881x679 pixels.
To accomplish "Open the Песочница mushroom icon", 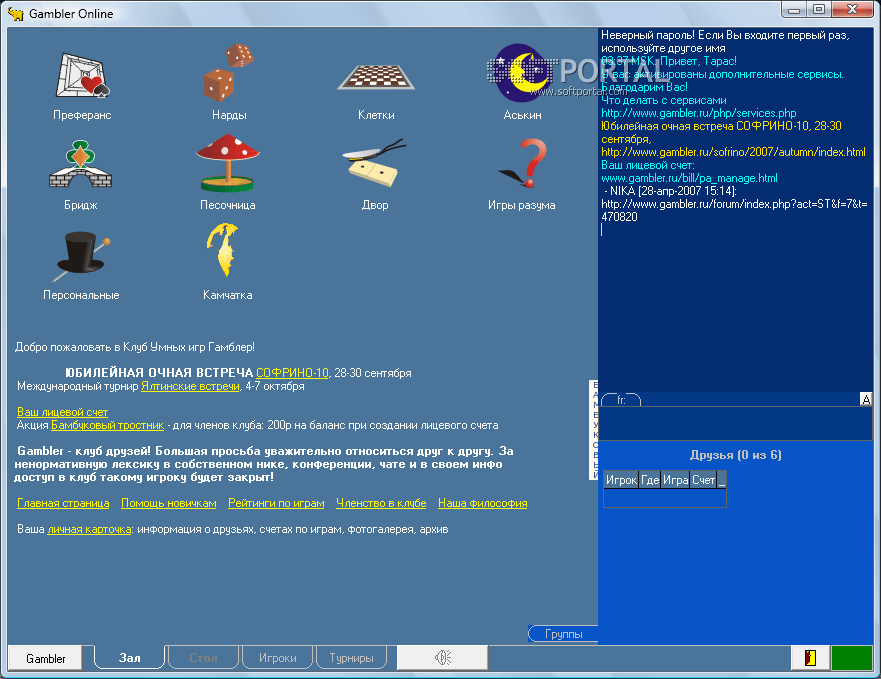I will coord(228,163).
